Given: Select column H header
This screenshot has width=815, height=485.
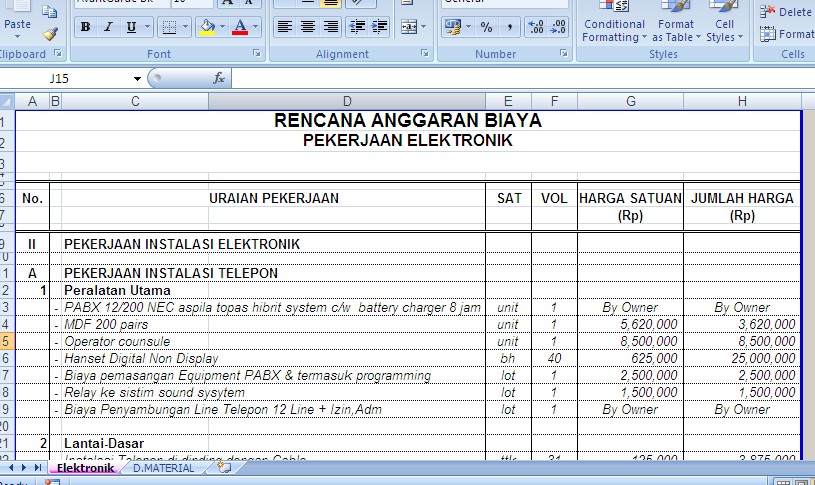Looking at the screenshot, I should click(742, 101).
